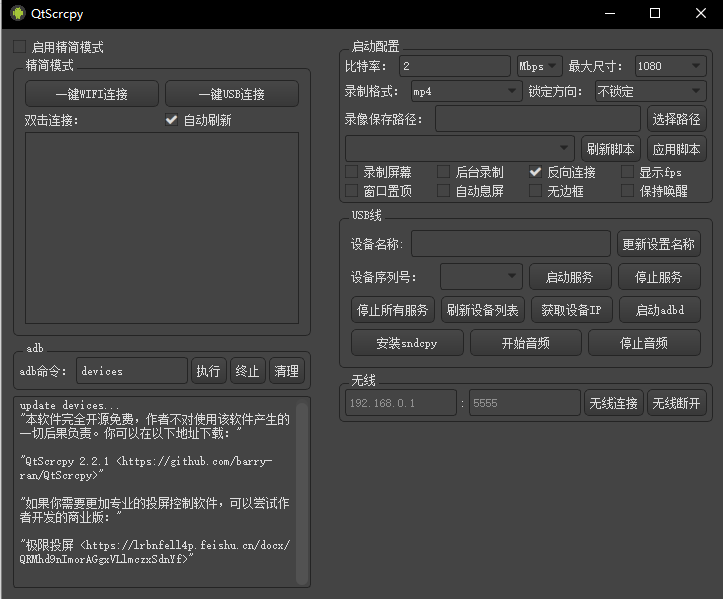This screenshot has width=723, height=599.
Task: Click the 选择路径 button
Action: (676, 119)
